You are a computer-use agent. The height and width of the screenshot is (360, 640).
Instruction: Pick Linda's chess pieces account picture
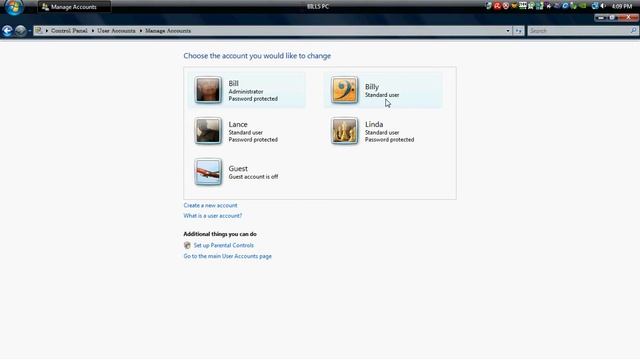click(x=344, y=131)
